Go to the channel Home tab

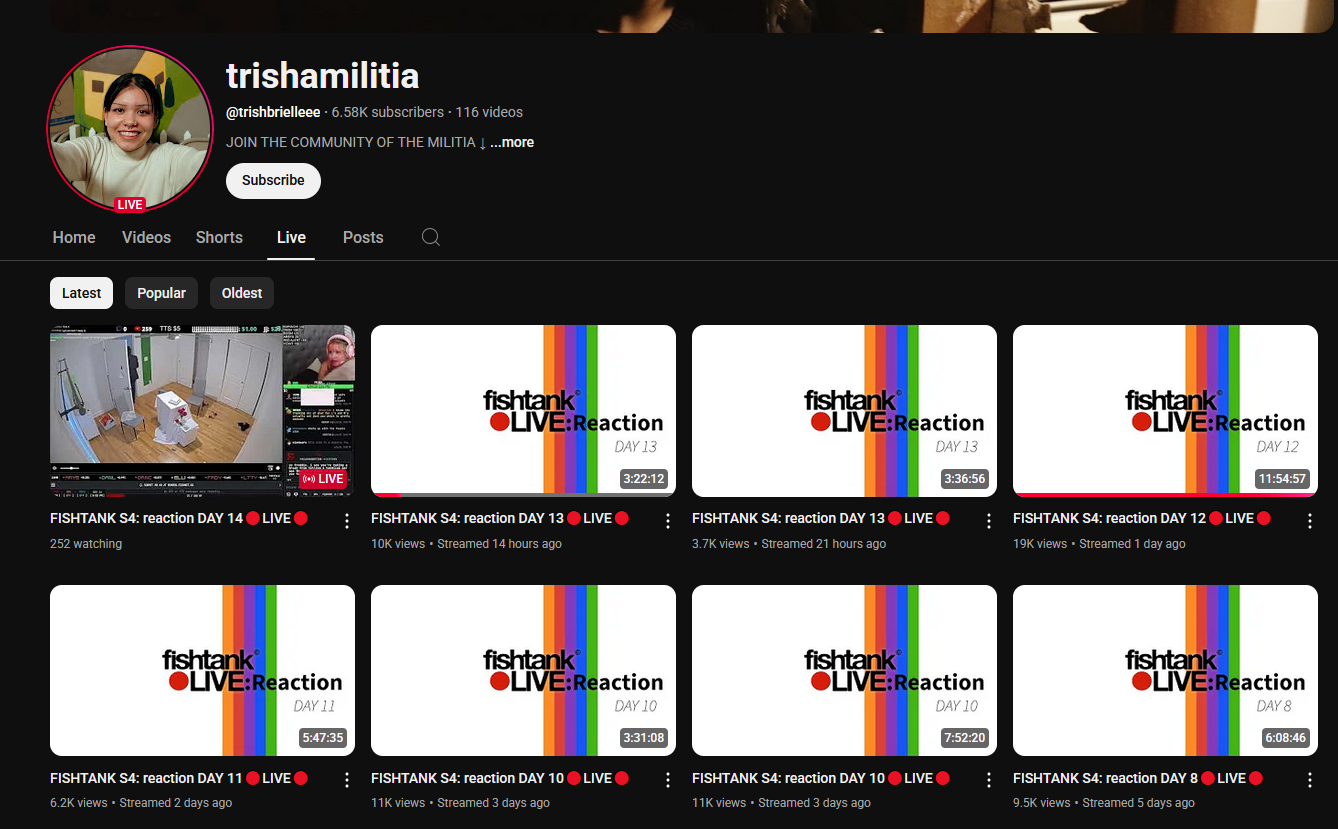(x=74, y=237)
